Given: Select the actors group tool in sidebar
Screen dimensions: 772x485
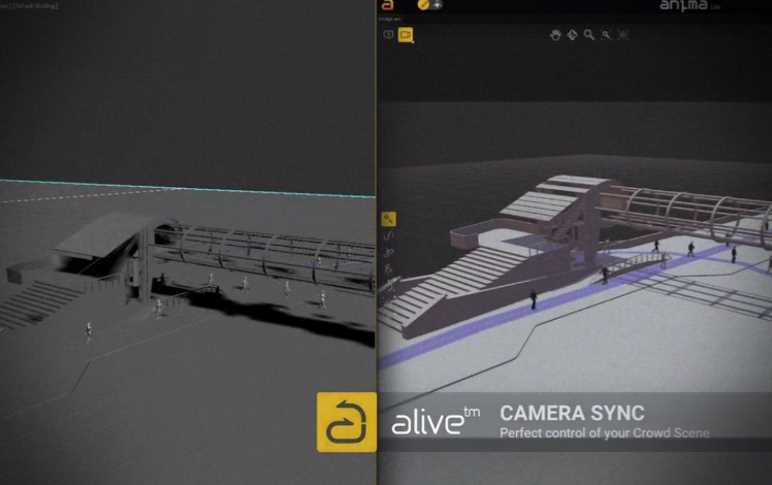Looking at the screenshot, I should coord(388,253).
